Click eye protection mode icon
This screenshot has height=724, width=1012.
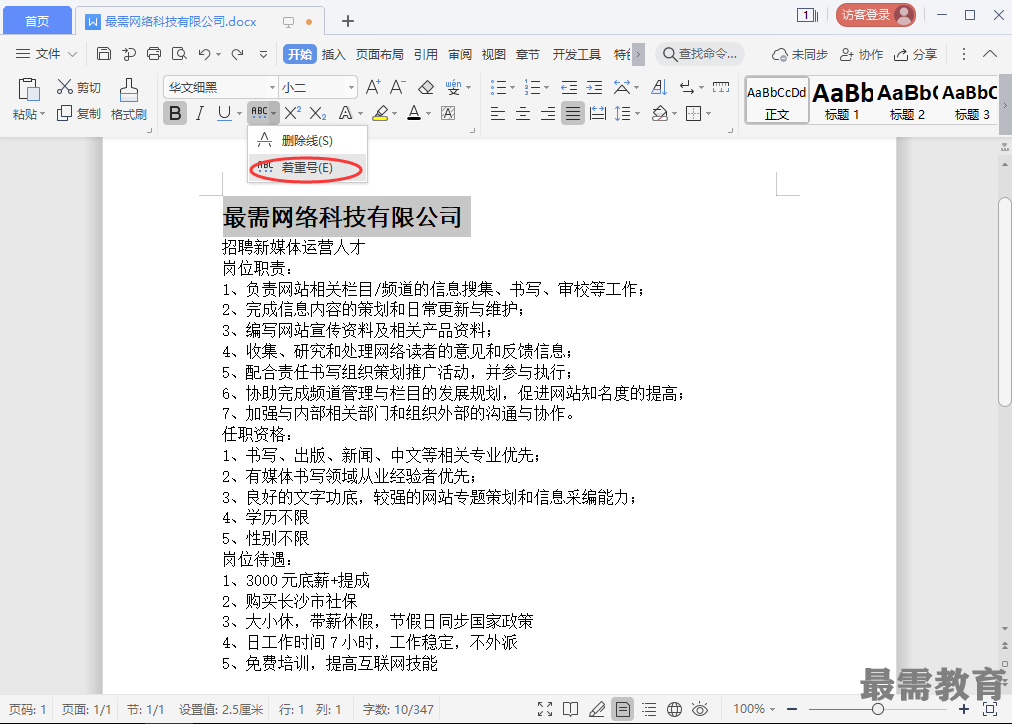pyautogui.click(x=700, y=709)
